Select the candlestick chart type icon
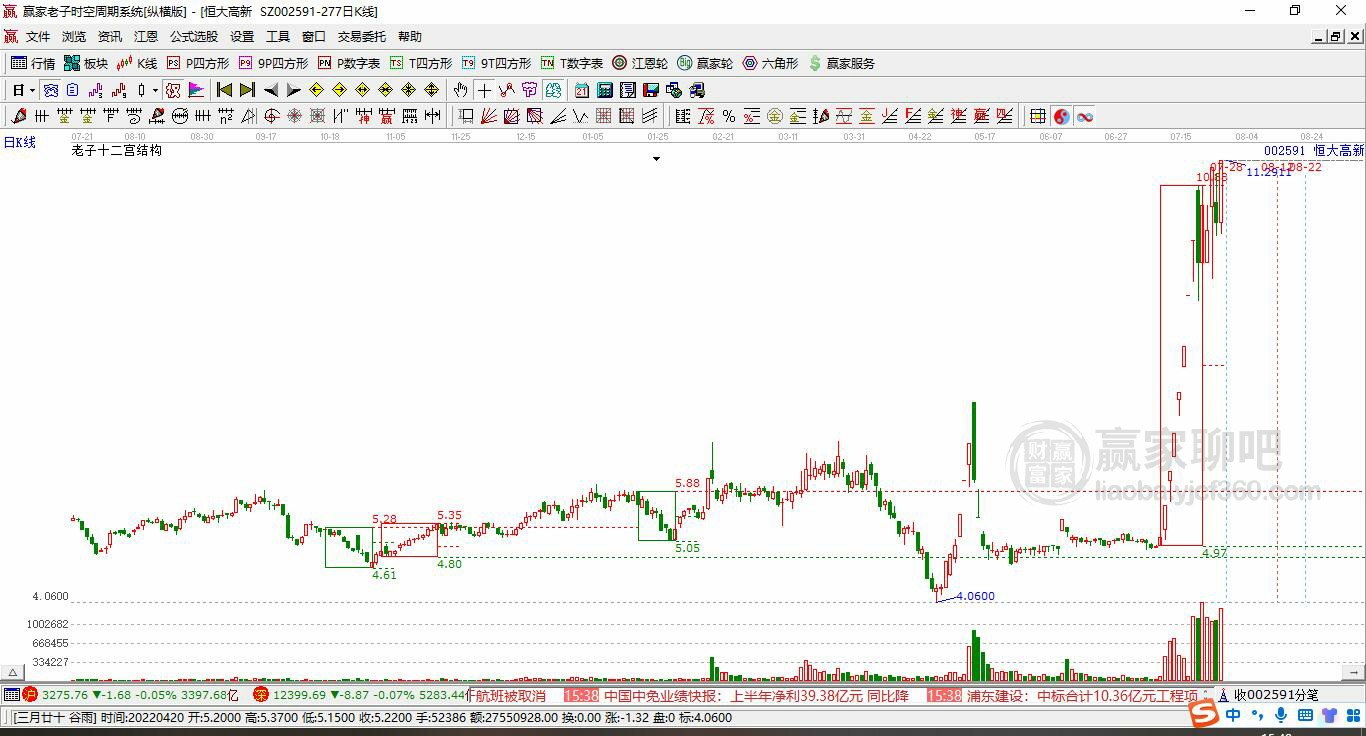This screenshot has height=736, width=1366. (x=141, y=90)
